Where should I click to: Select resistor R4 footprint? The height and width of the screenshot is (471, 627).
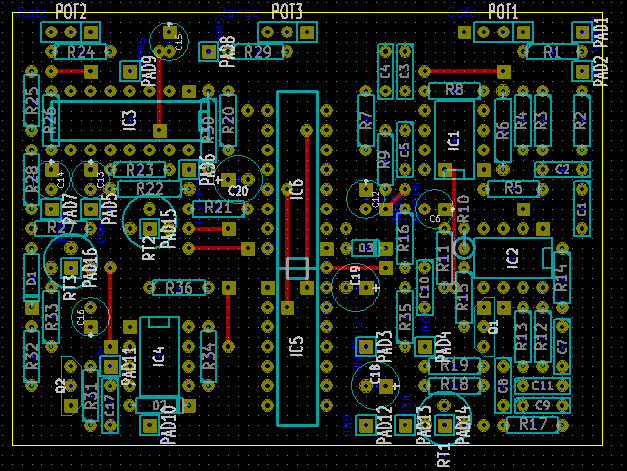coord(523,120)
